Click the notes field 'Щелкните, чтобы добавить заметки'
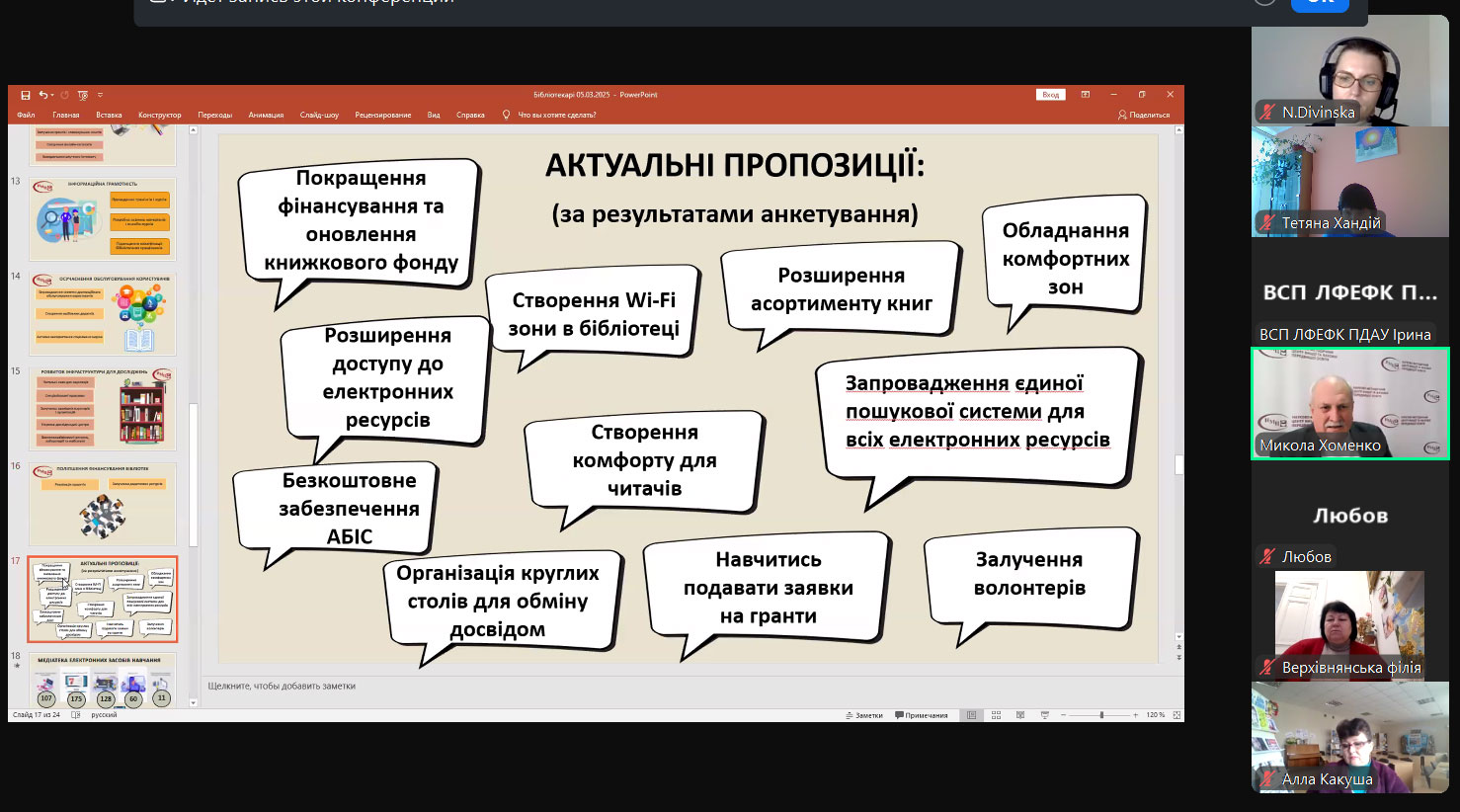This screenshot has height=812, width=1460. tap(282, 686)
